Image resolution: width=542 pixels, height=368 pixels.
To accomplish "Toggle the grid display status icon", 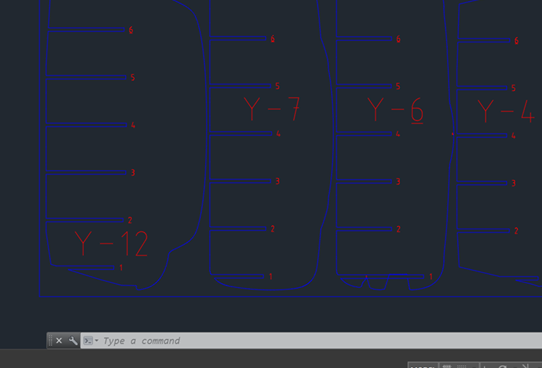I will click(x=447, y=366).
